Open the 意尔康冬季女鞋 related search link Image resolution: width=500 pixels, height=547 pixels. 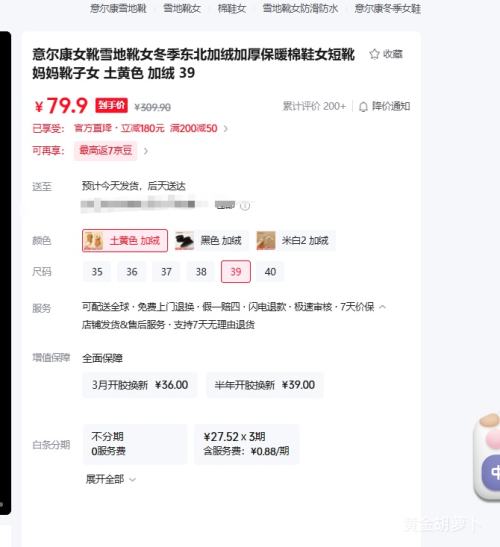pos(387,8)
